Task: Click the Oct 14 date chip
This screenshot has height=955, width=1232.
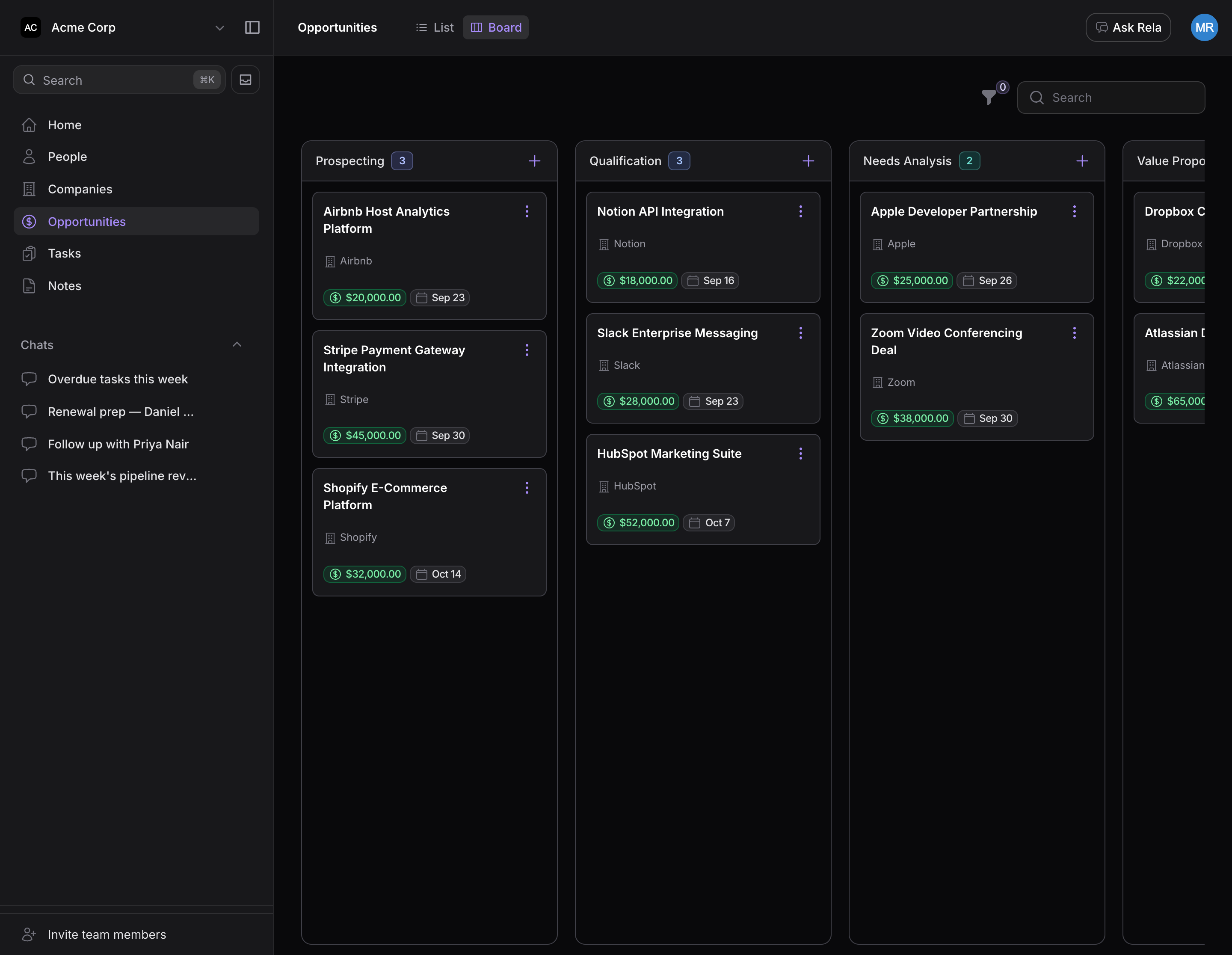Action: pyautogui.click(x=438, y=574)
